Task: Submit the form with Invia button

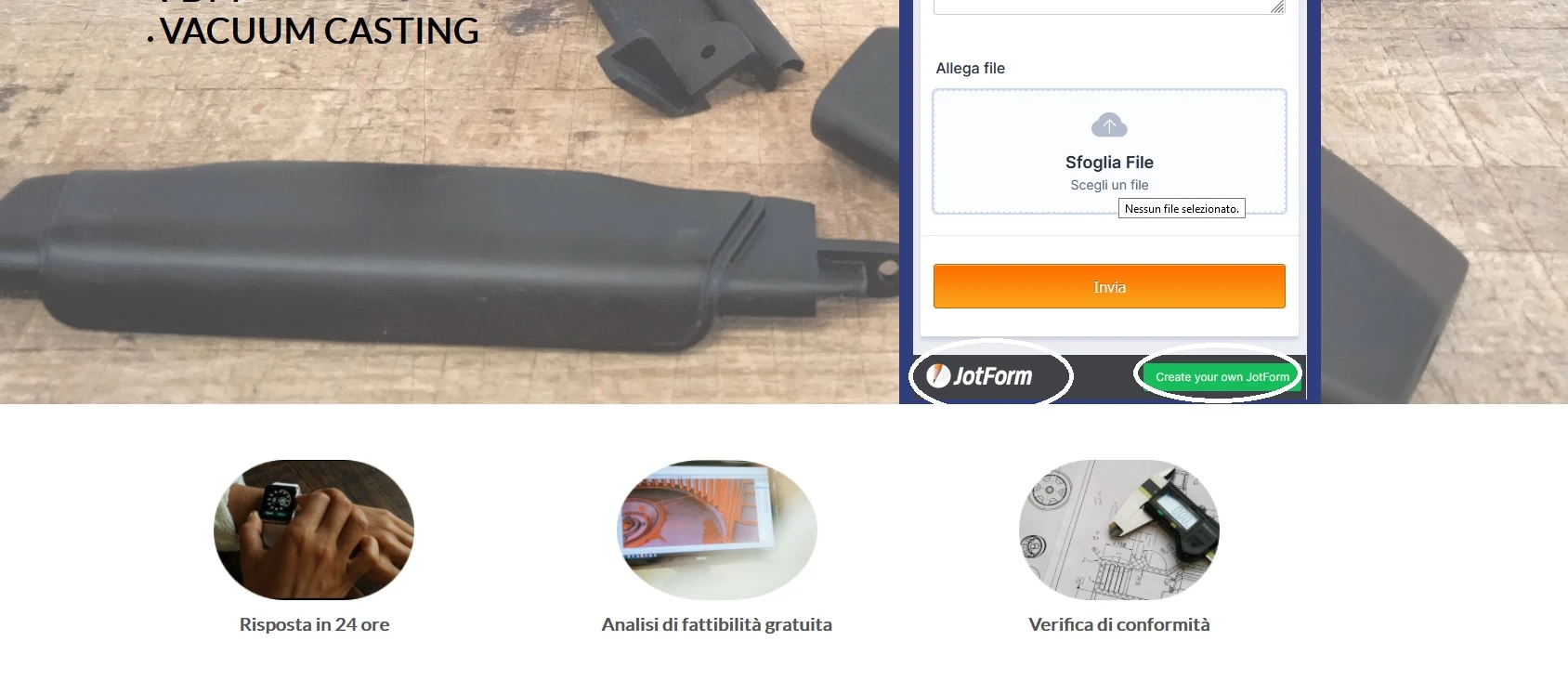Action: (x=1109, y=286)
